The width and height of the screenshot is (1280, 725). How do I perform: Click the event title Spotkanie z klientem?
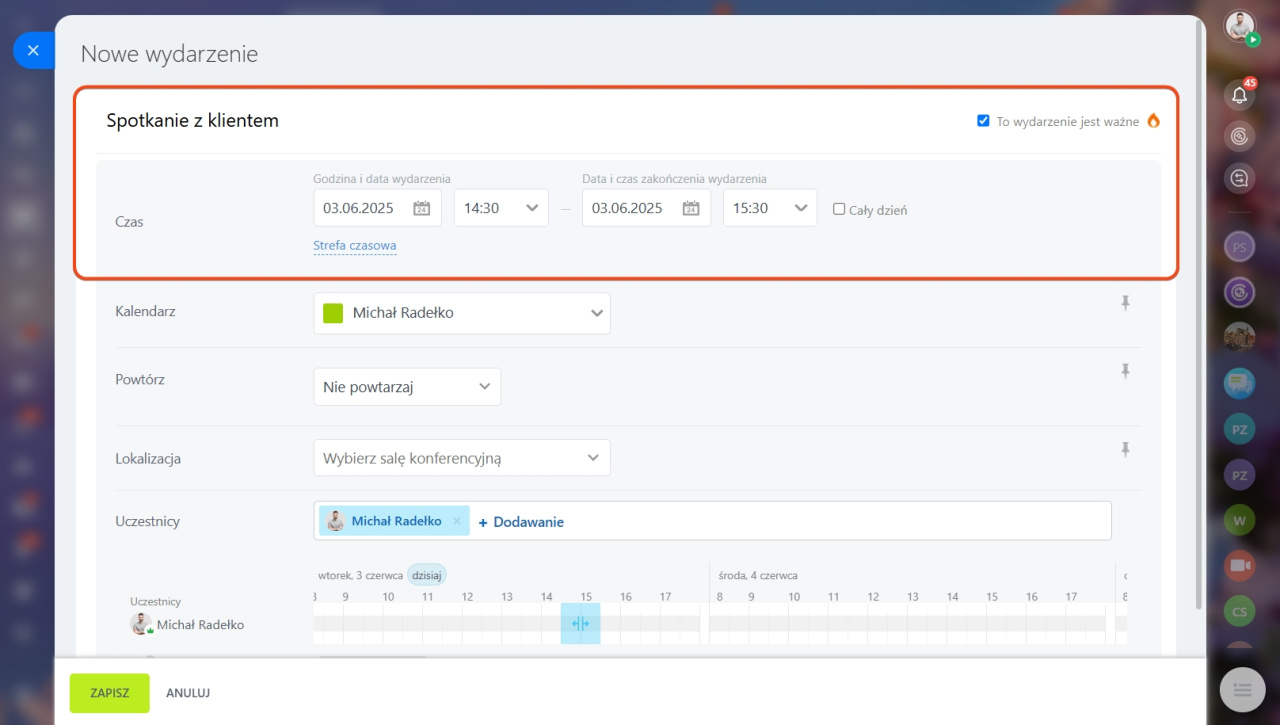tap(193, 121)
